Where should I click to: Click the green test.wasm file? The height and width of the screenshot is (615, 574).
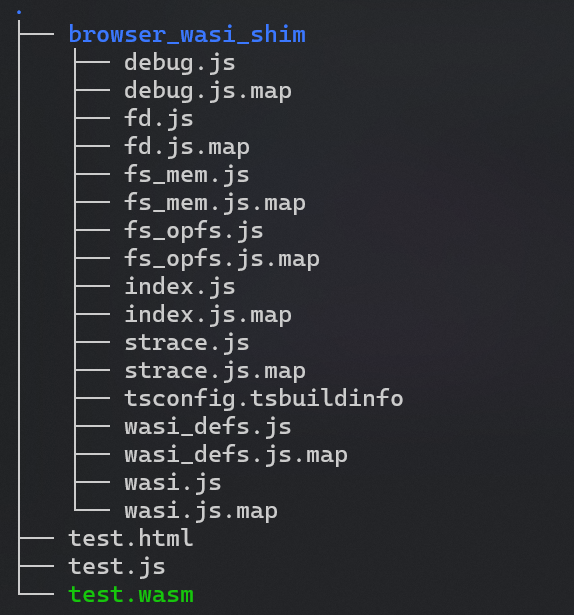coord(131,595)
